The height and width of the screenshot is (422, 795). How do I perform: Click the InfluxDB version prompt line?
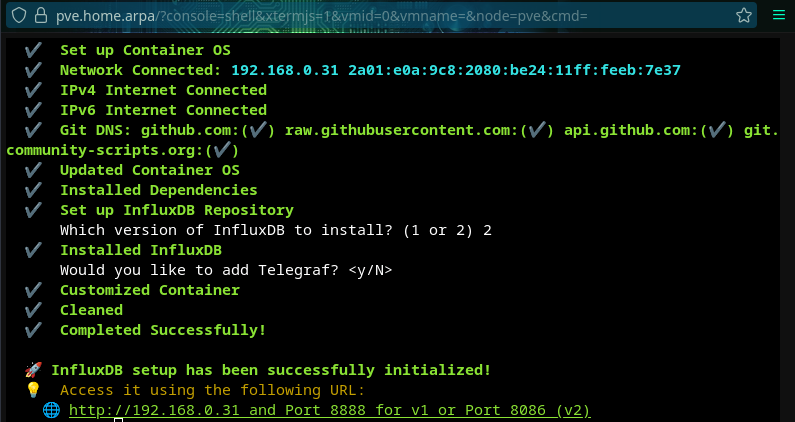(x=276, y=230)
